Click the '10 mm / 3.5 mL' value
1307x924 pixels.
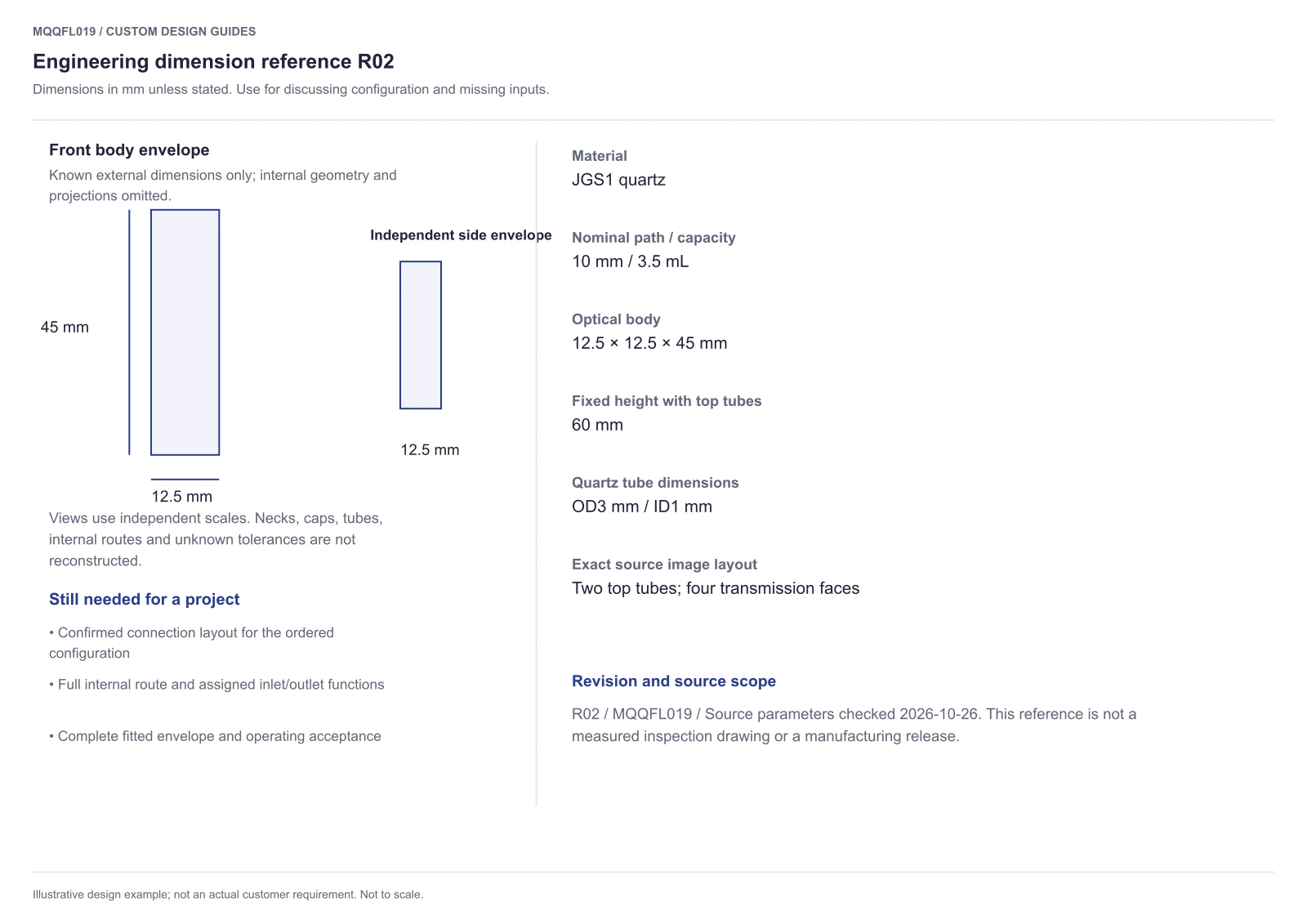point(630,261)
